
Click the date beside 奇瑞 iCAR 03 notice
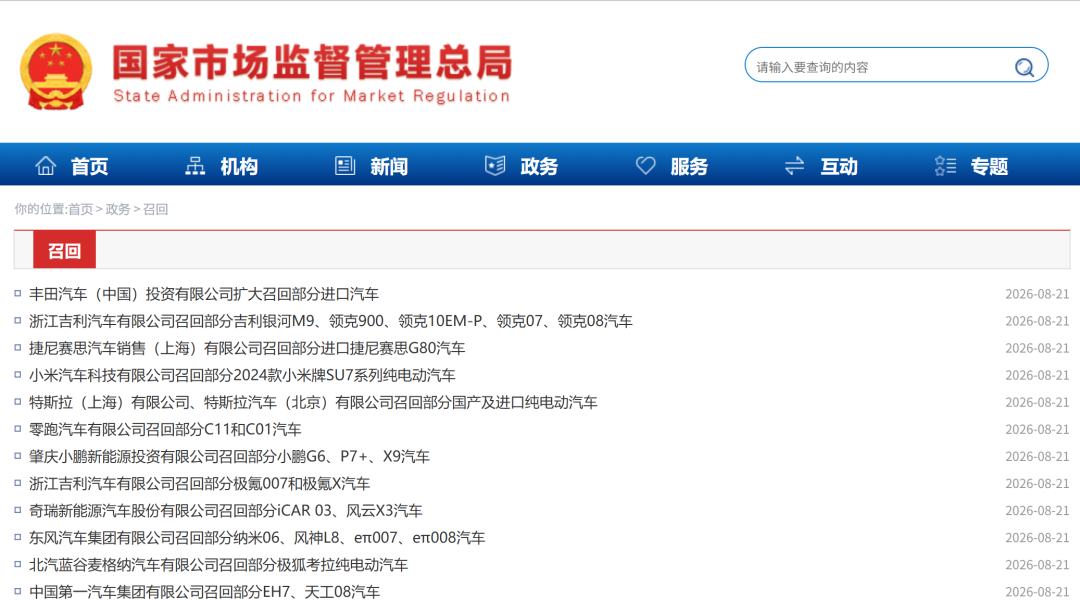tap(1037, 510)
